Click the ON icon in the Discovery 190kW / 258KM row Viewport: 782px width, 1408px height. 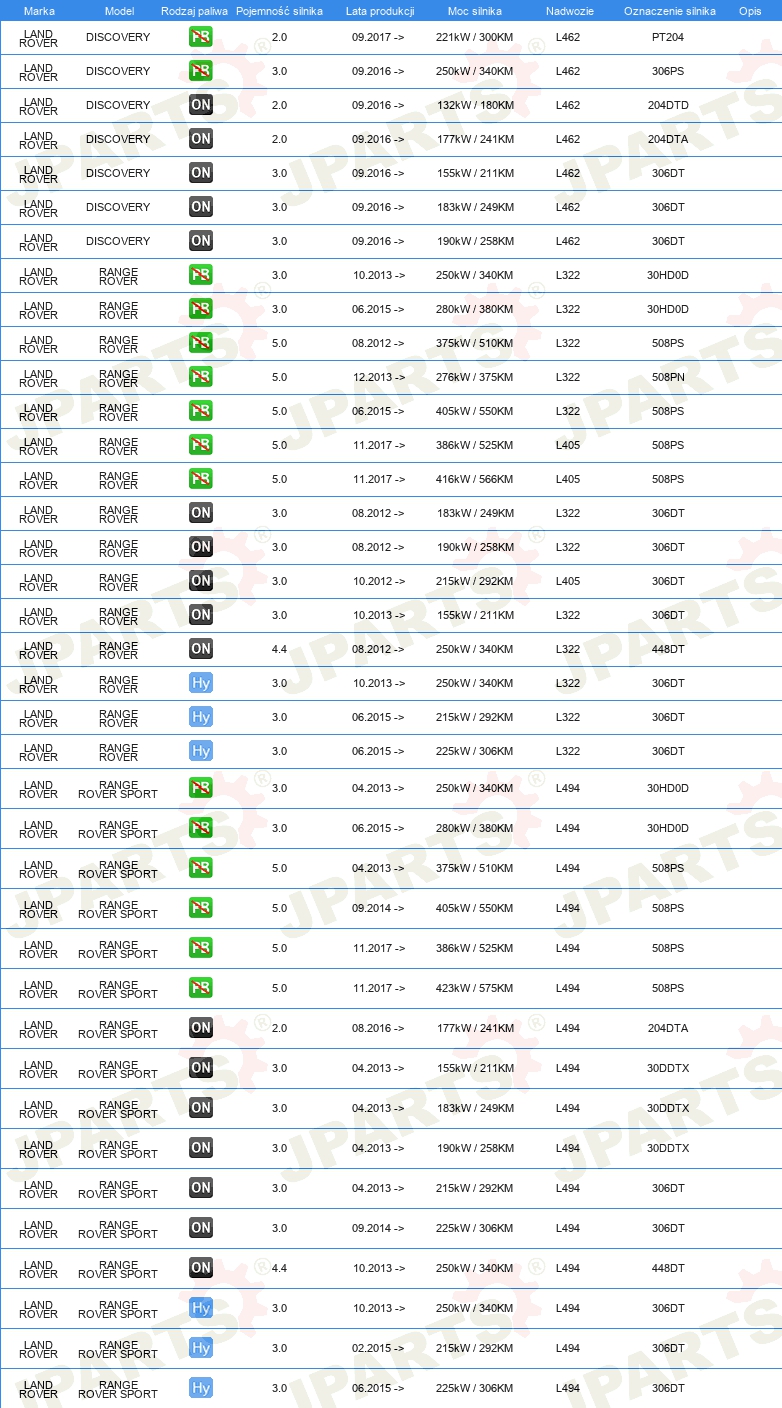coord(201,241)
